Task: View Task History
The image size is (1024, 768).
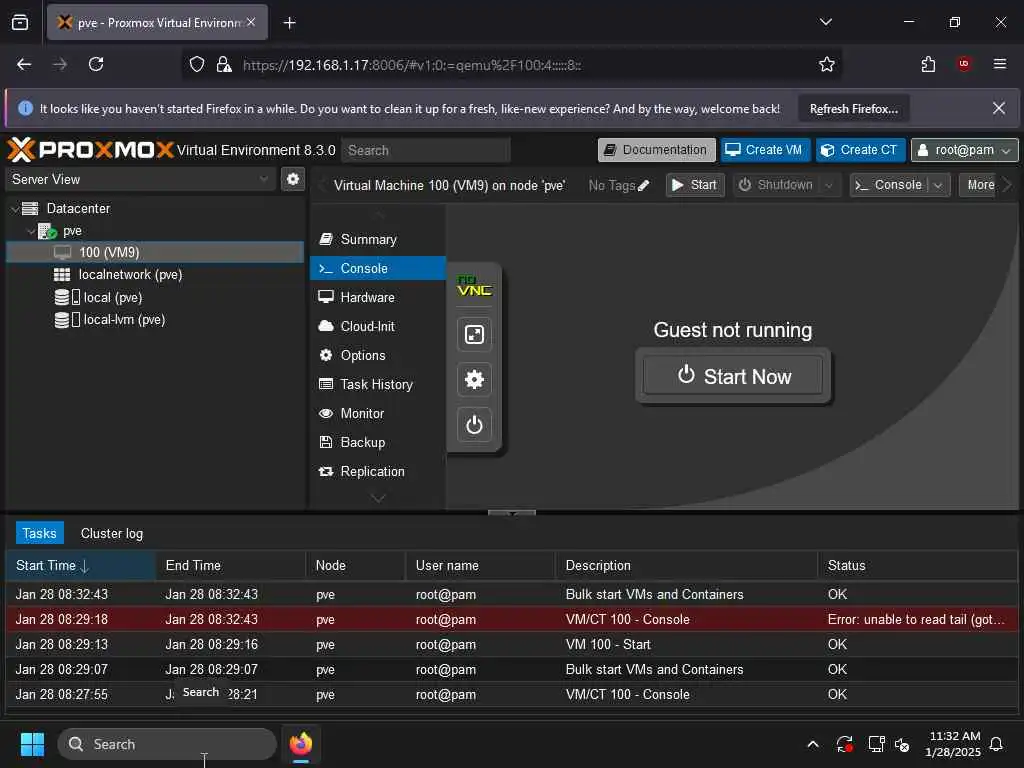Action: (x=377, y=384)
